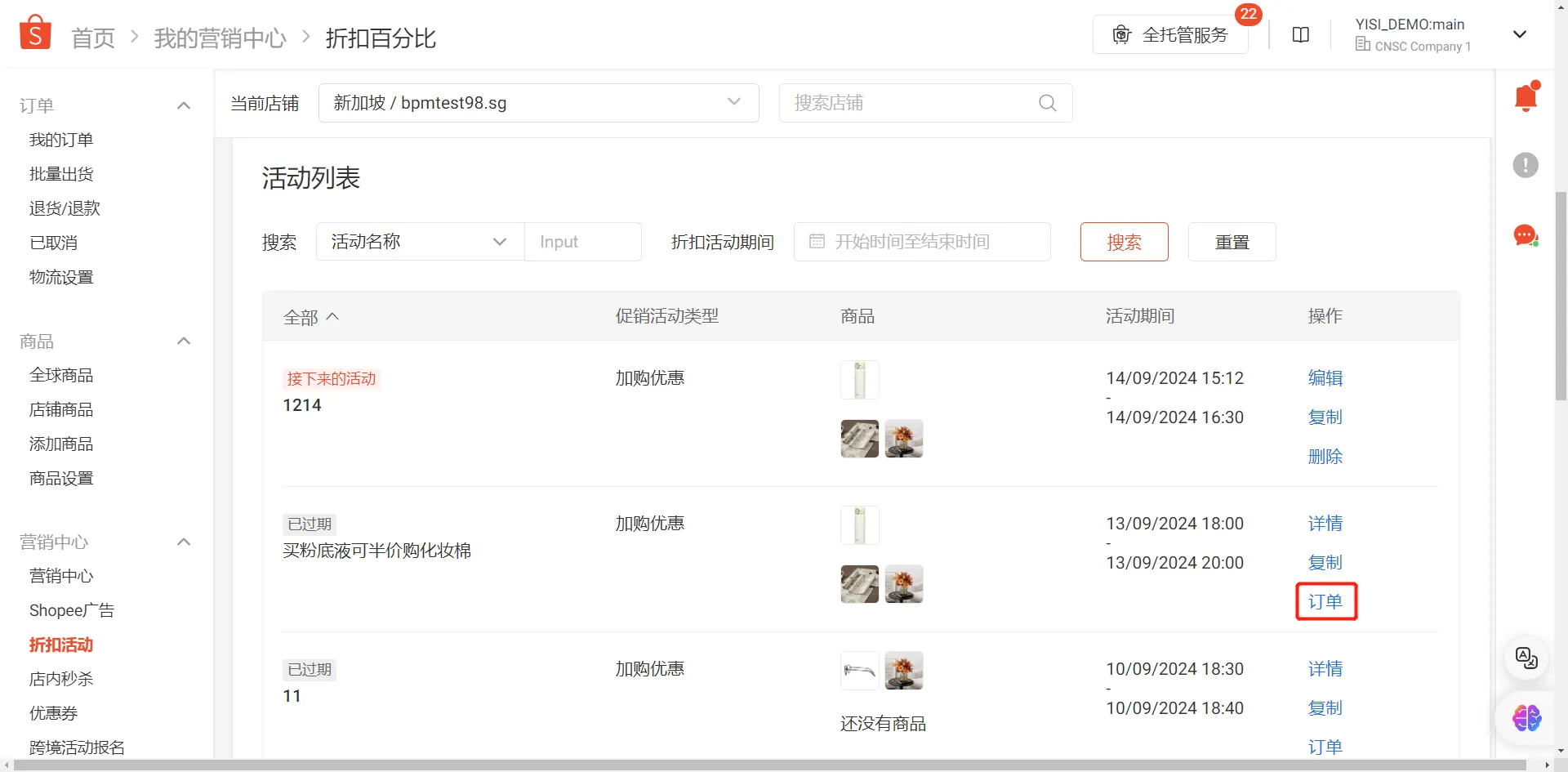Click the sort arrow next to 全部
This screenshot has width=1568, height=772.
(x=333, y=316)
